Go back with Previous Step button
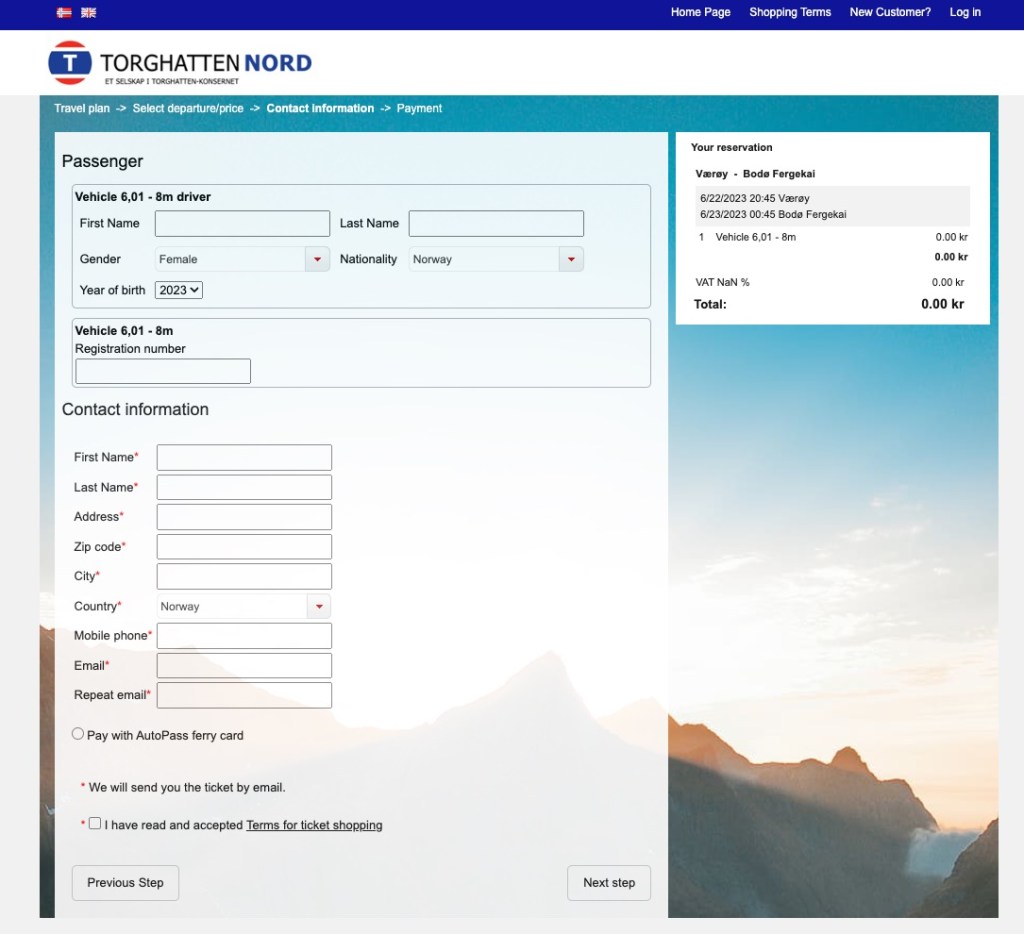This screenshot has height=934, width=1024. click(125, 883)
